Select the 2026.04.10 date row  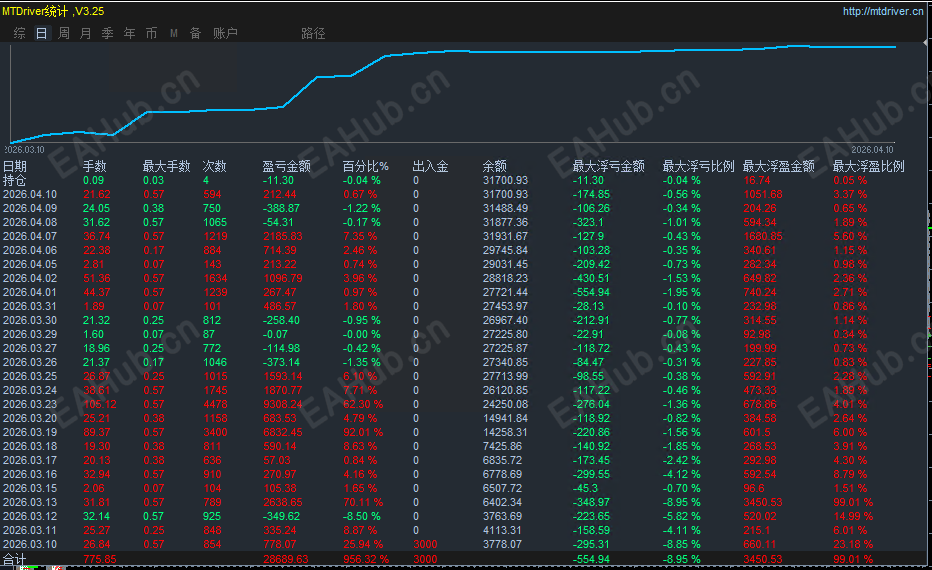pos(30,194)
